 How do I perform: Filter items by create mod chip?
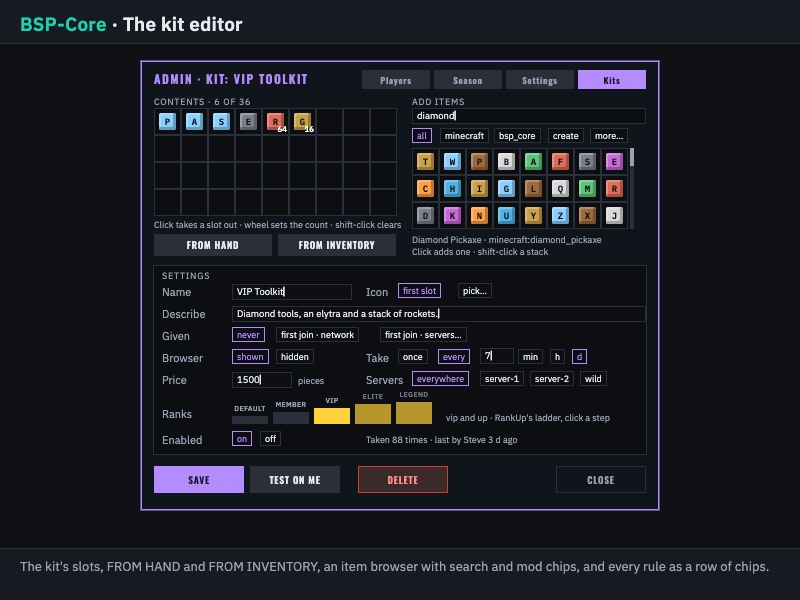566,136
